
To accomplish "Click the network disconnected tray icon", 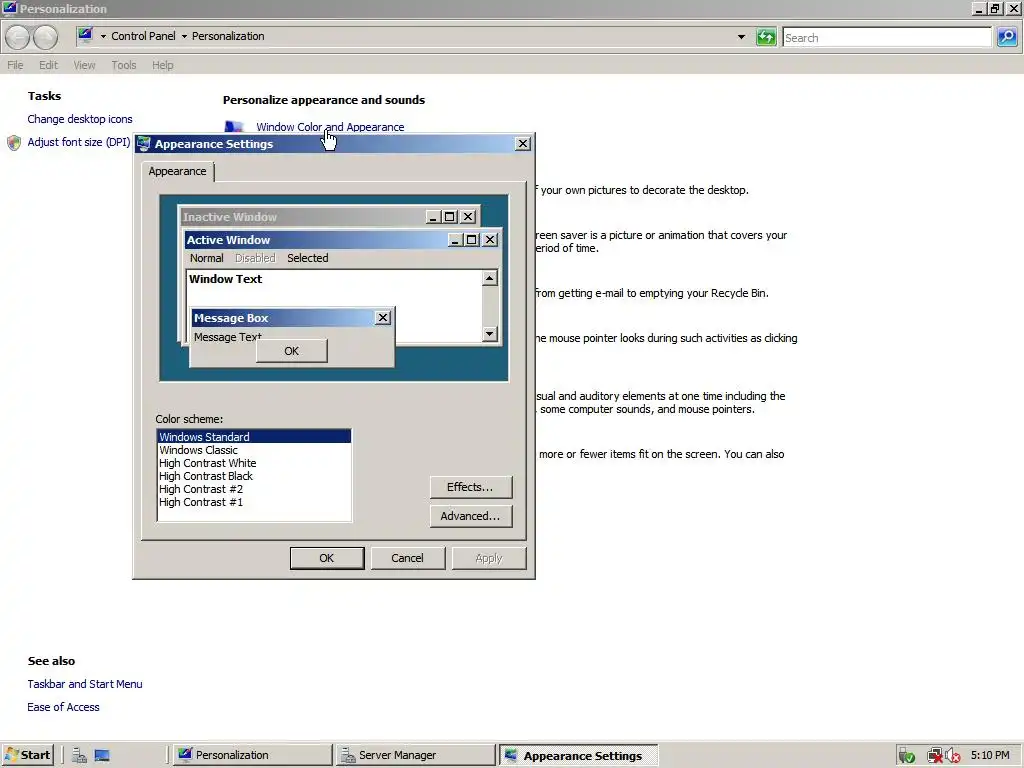I will 935,756.
